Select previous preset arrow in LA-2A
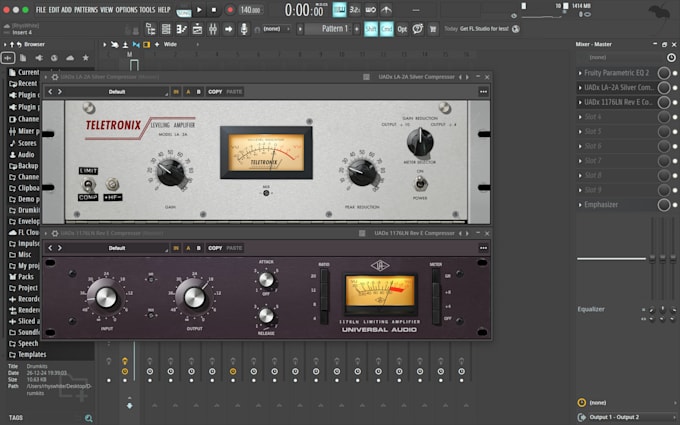This screenshot has height=425, width=680. (x=50, y=92)
